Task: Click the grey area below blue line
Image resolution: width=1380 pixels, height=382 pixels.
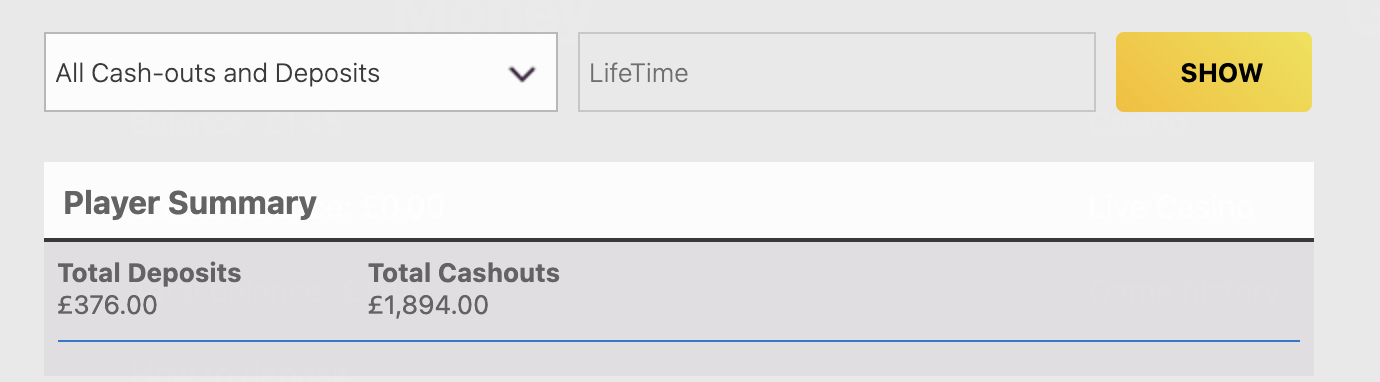Action: tap(679, 360)
